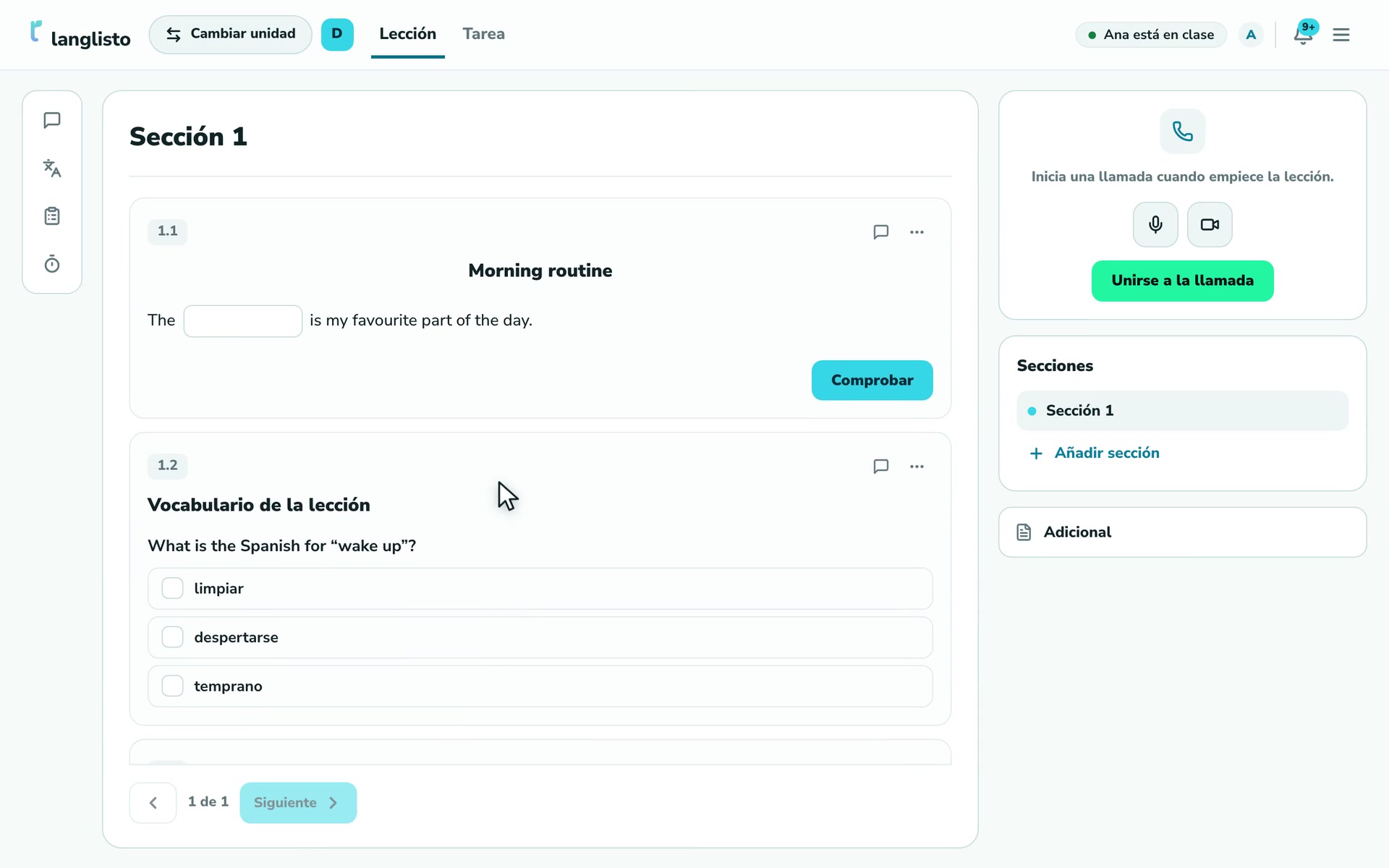This screenshot has width=1389, height=868.
Task: Open the timer icon in sidebar
Action: coord(52,263)
